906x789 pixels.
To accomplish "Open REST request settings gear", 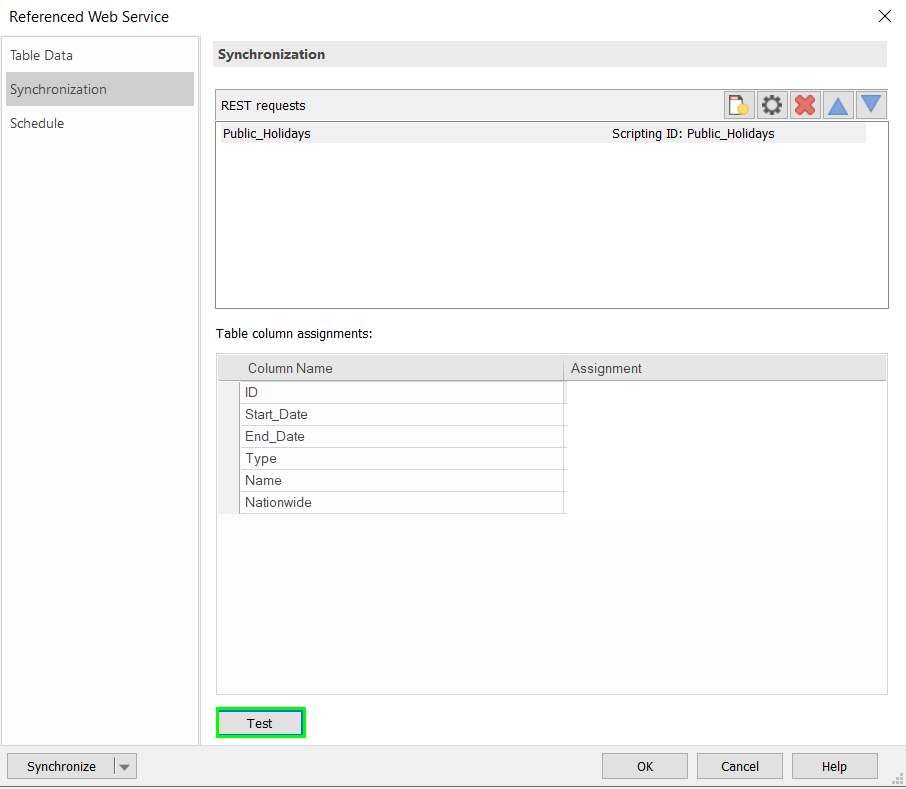I will pos(772,105).
